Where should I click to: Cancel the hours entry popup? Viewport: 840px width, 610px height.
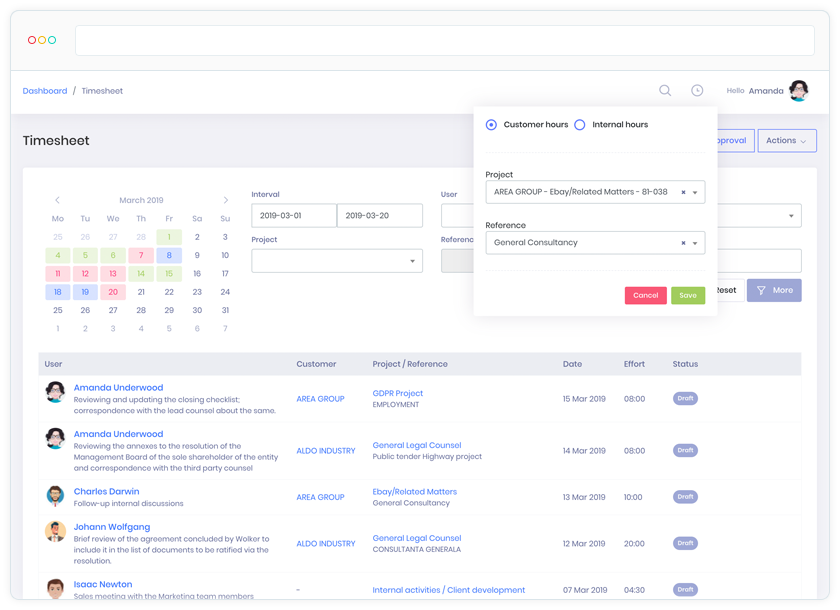(x=646, y=295)
